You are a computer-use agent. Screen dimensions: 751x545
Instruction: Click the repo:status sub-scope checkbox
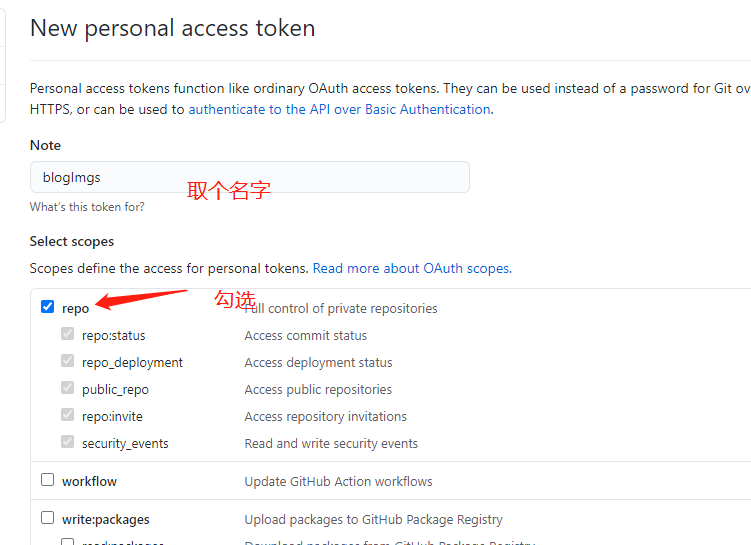68,333
